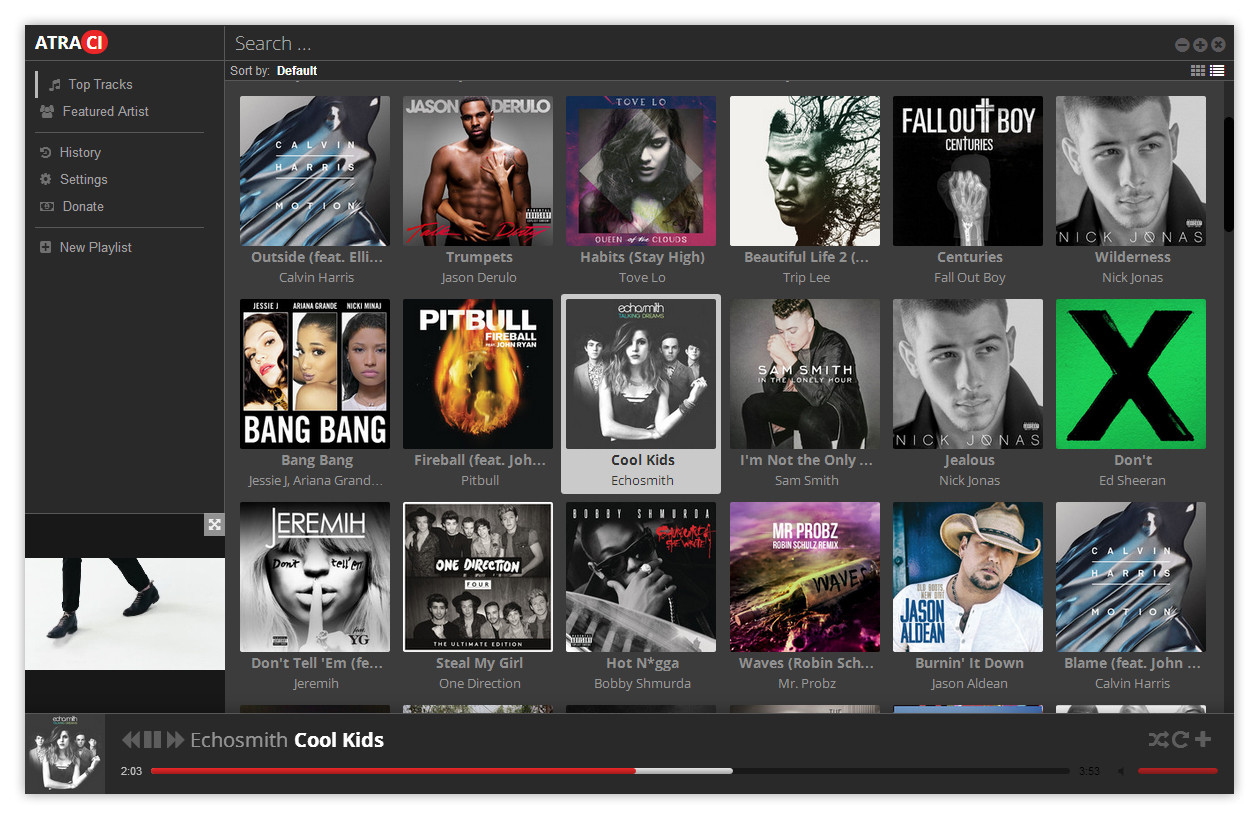The width and height of the screenshot is (1259, 819).
Task: Click the 'Ed Sheeran' artist label
Action: coord(1132,481)
